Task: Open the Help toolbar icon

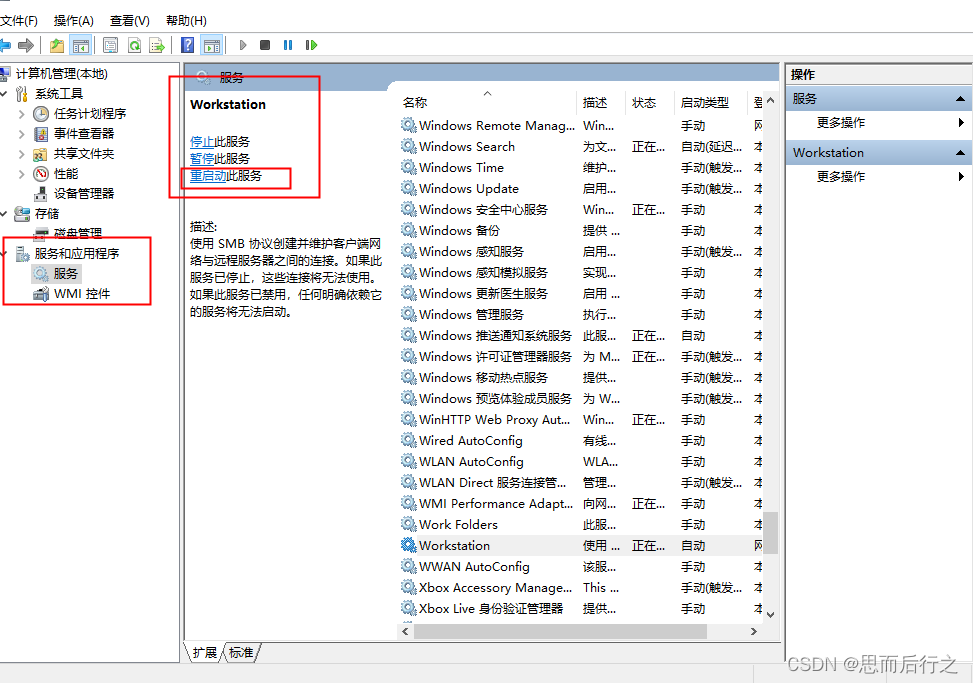Action: coord(187,45)
